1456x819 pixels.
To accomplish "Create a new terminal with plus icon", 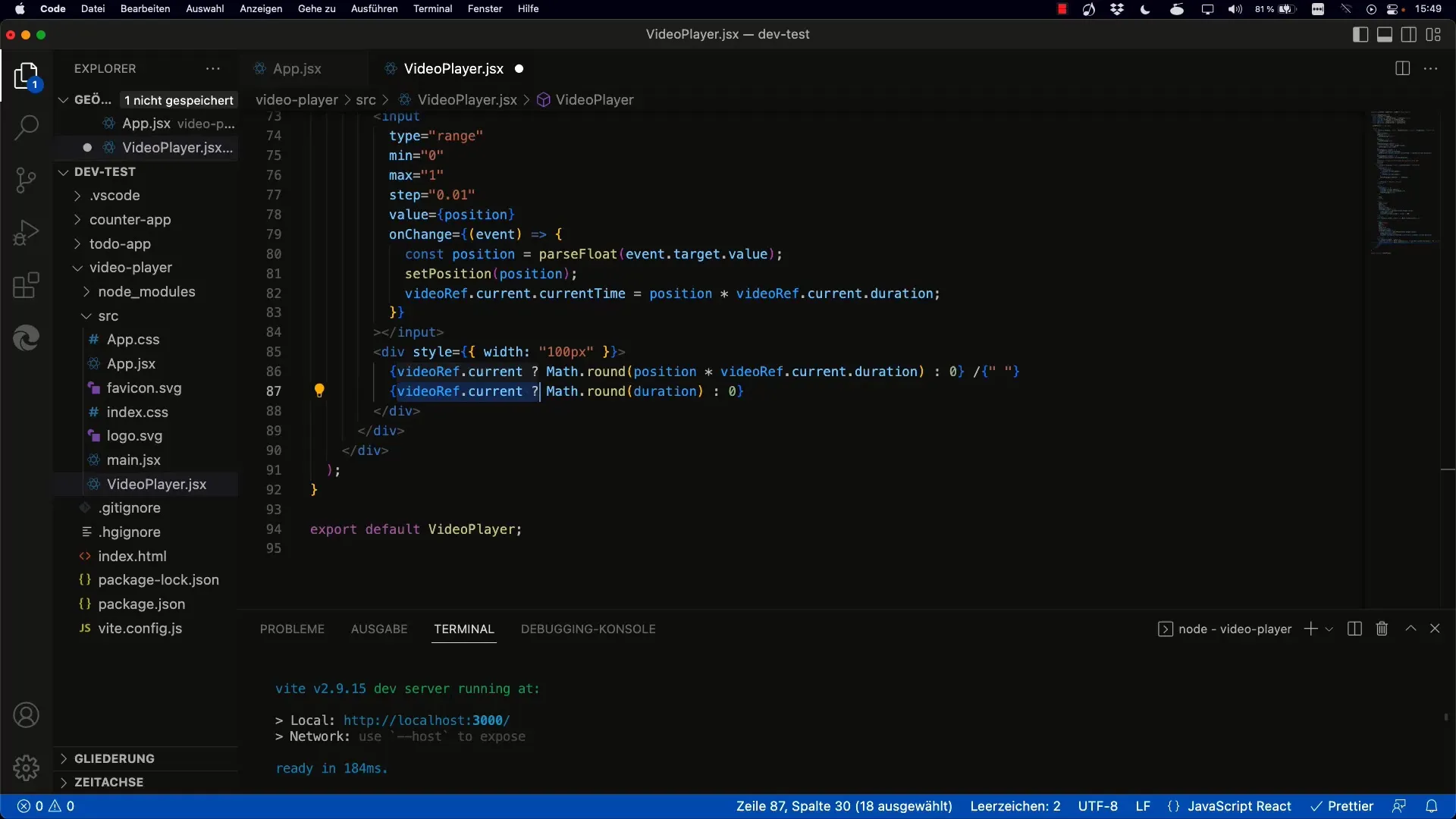I will coord(1310,629).
